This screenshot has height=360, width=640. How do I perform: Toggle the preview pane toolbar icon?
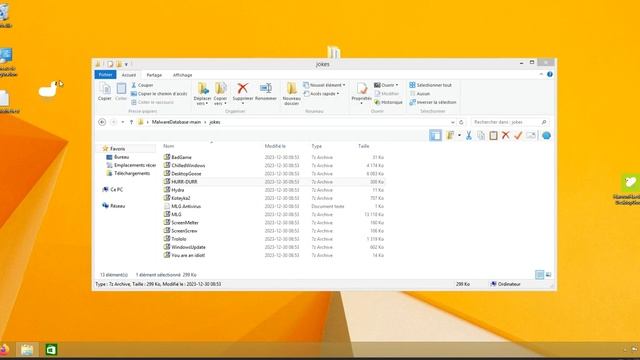click(x=436, y=136)
